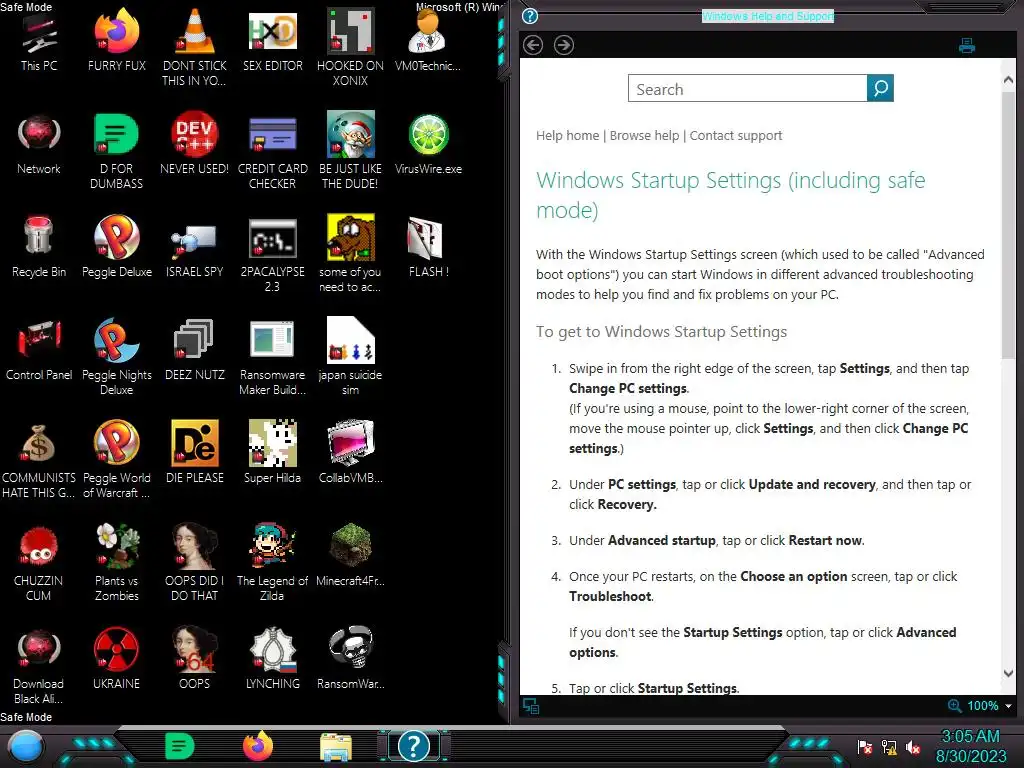Click the scroll down arrow in Help
The height and width of the screenshot is (768, 1024).
pos(1008,673)
